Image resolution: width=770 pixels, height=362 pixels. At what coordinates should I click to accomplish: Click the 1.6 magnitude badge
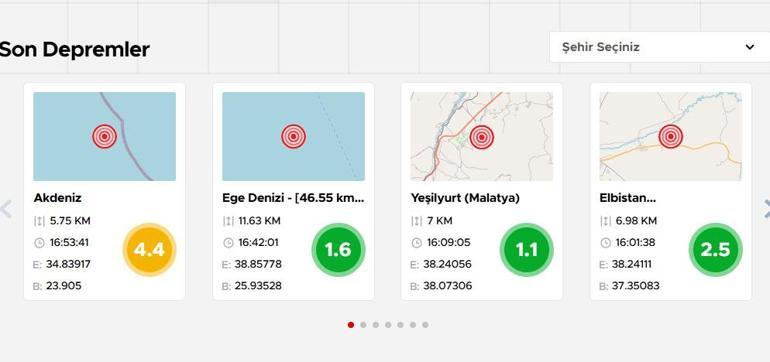click(338, 250)
